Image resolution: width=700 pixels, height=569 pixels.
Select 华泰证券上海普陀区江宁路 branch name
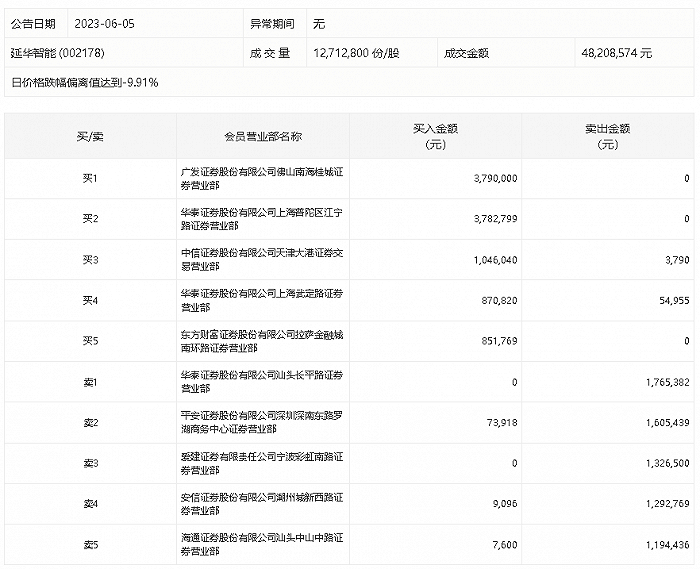tap(262, 219)
